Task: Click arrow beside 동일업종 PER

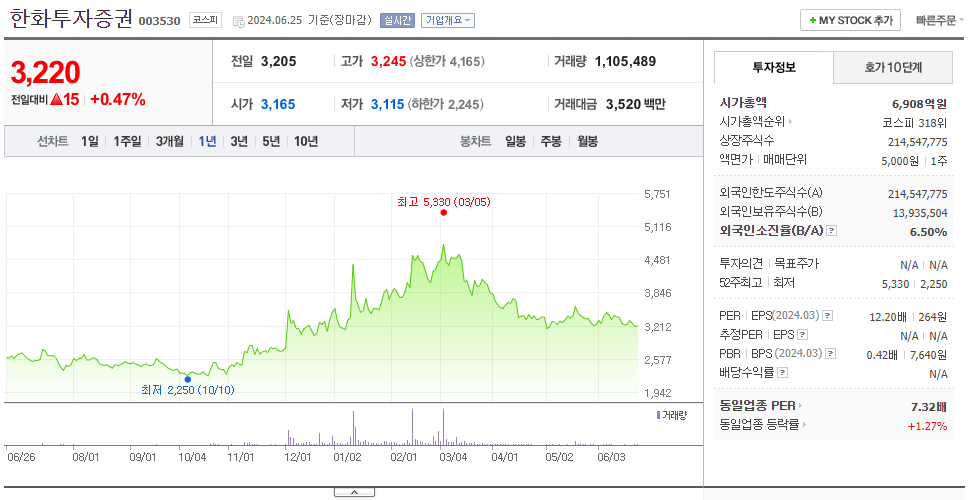Action: (x=801, y=406)
